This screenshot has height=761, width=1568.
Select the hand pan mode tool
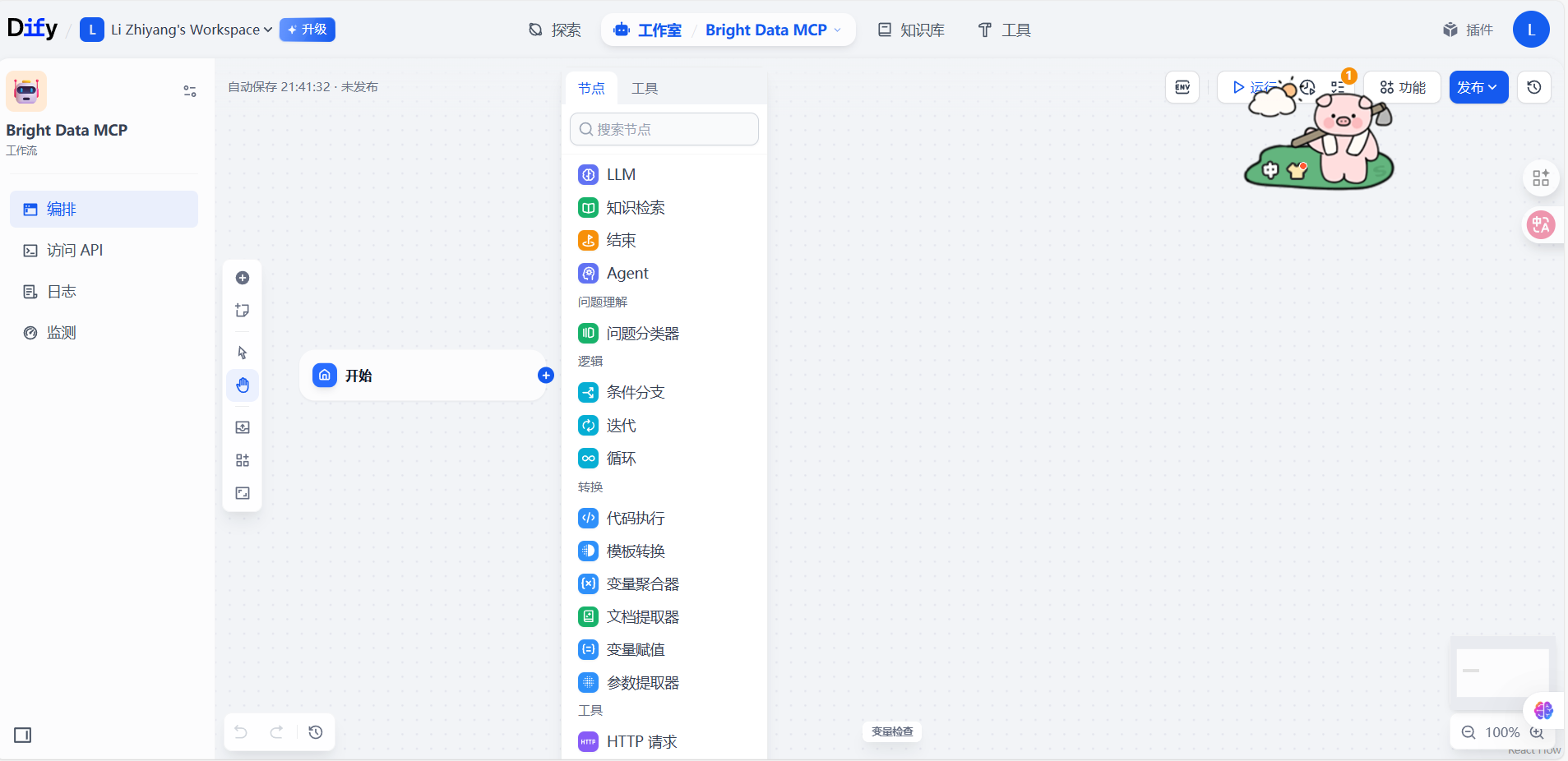tap(243, 385)
